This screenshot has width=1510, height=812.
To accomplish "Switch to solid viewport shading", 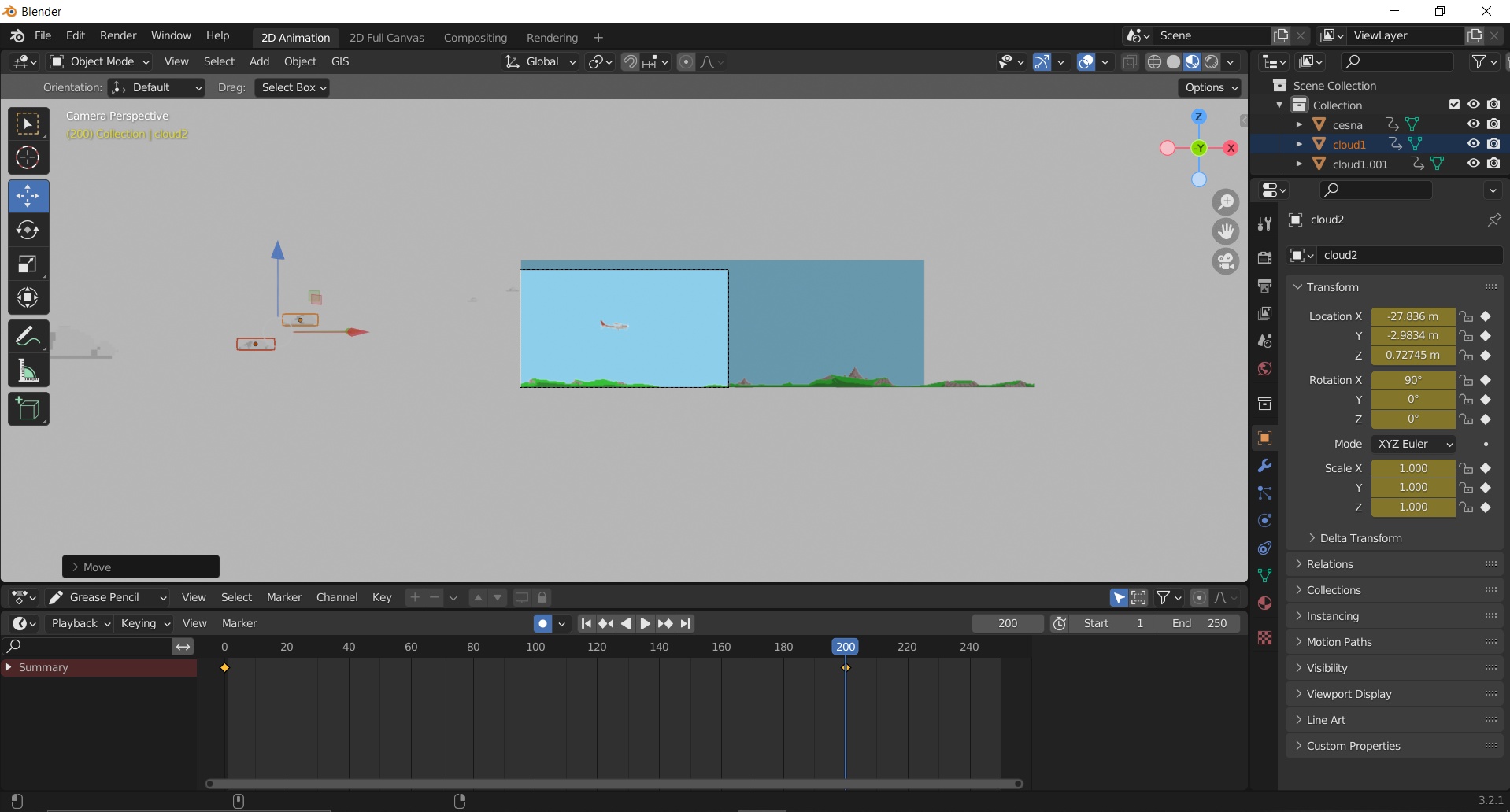I will (x=1173, y=61).
